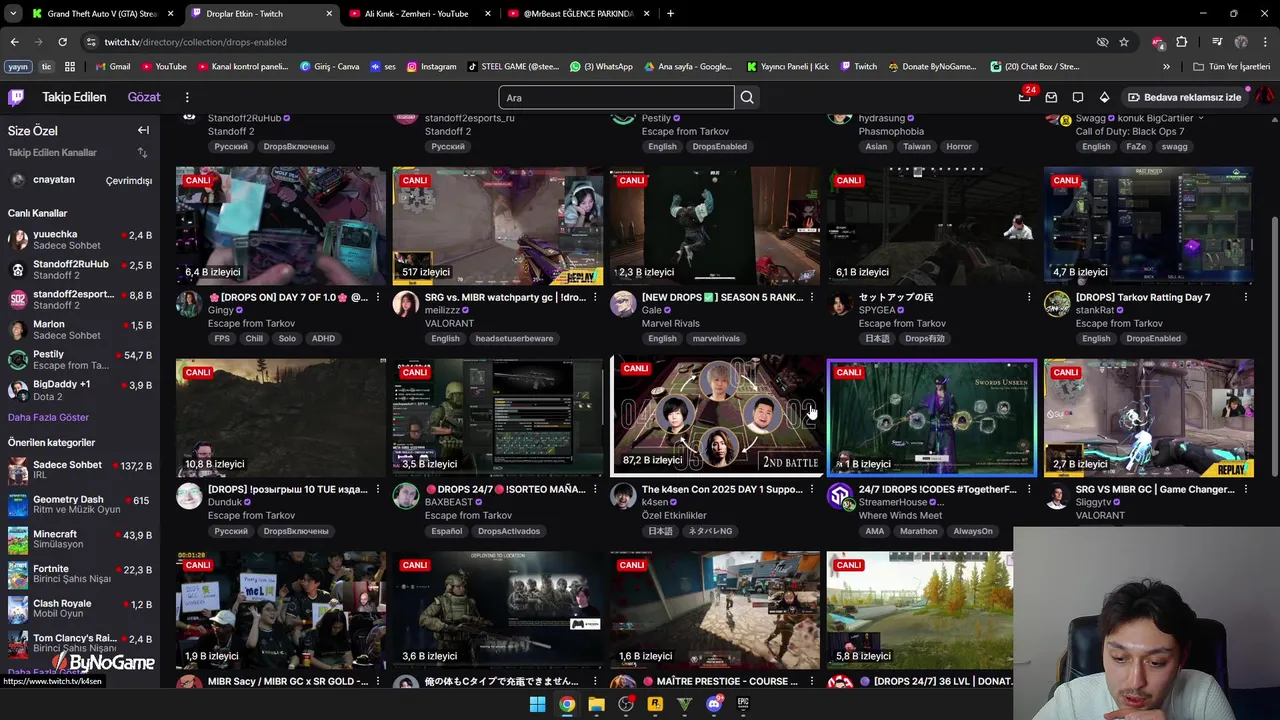Open Windows Start menu on taskbar
This screenshot has height=720, width=1280.
click(x=537, y=704)
